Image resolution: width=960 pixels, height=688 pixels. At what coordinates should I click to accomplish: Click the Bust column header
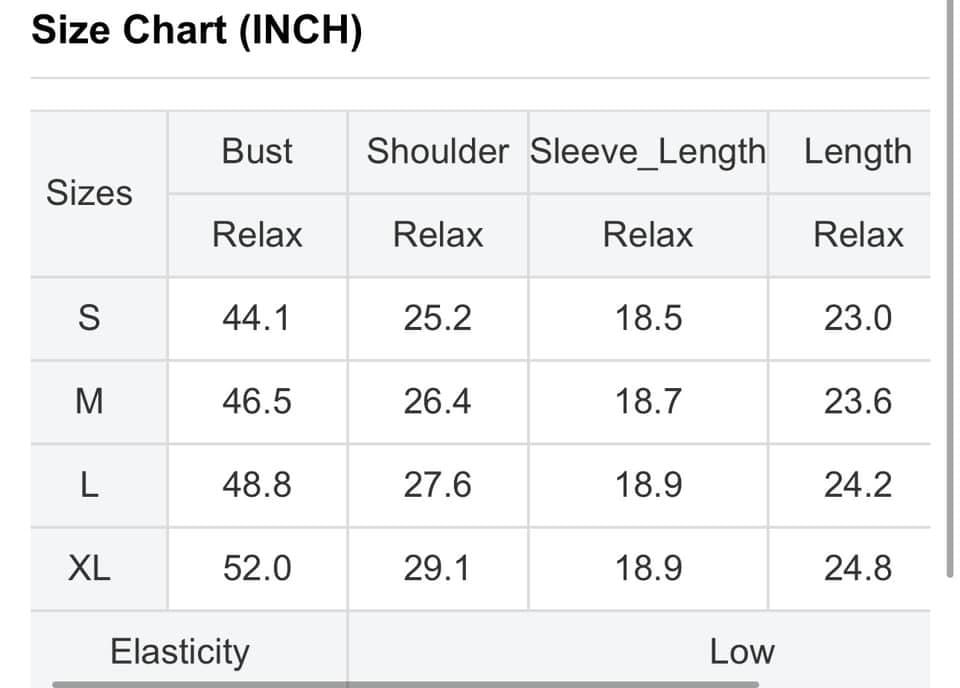tap(258, 152)
